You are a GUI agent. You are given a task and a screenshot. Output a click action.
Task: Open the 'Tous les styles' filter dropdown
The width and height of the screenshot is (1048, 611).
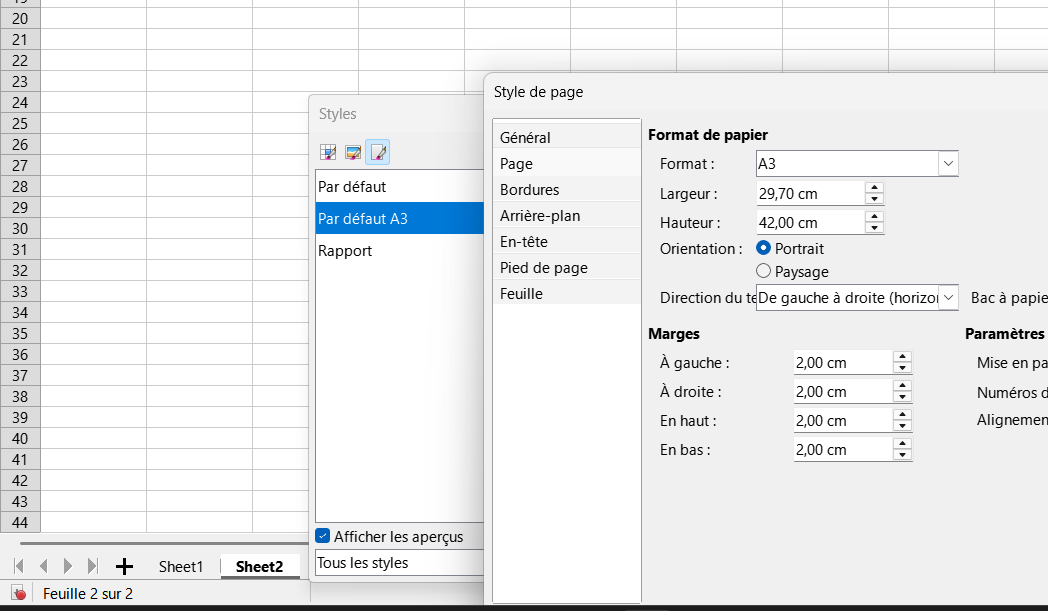click(x=398, y=563)
